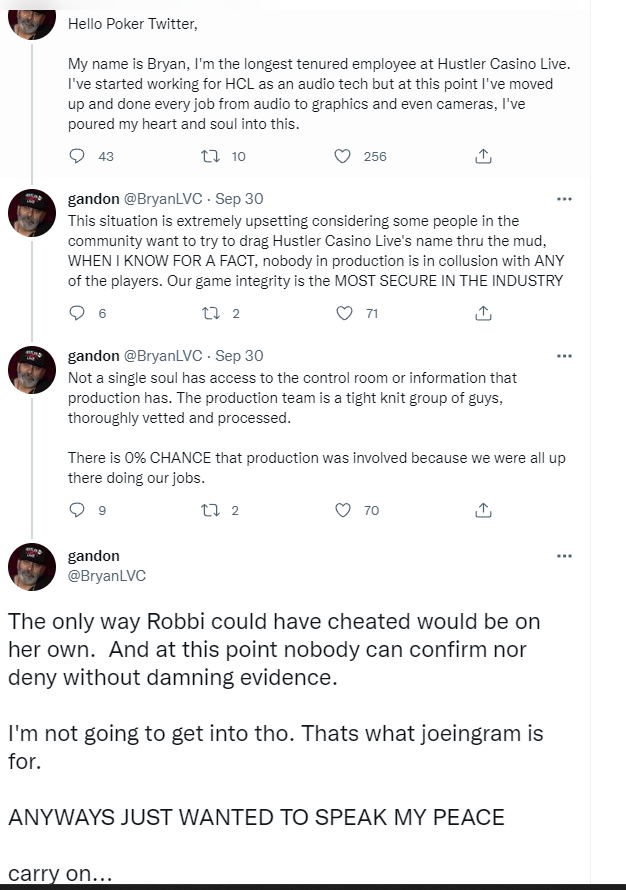Reply to the '0% CHANCE' tweet
The height and width of the screenshot is (890, 626).
(x=78, y=510)
